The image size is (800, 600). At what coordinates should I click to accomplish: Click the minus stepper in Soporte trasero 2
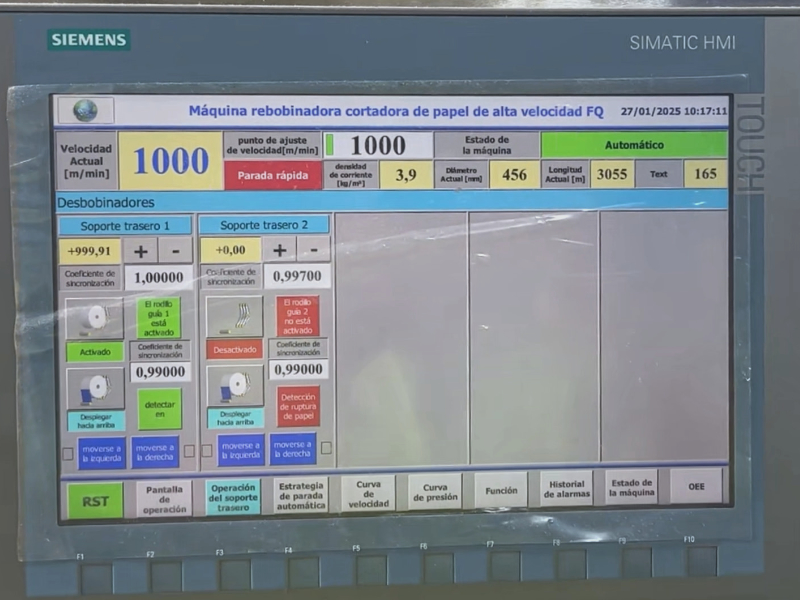pyautogui.click(x=313, y=250)
